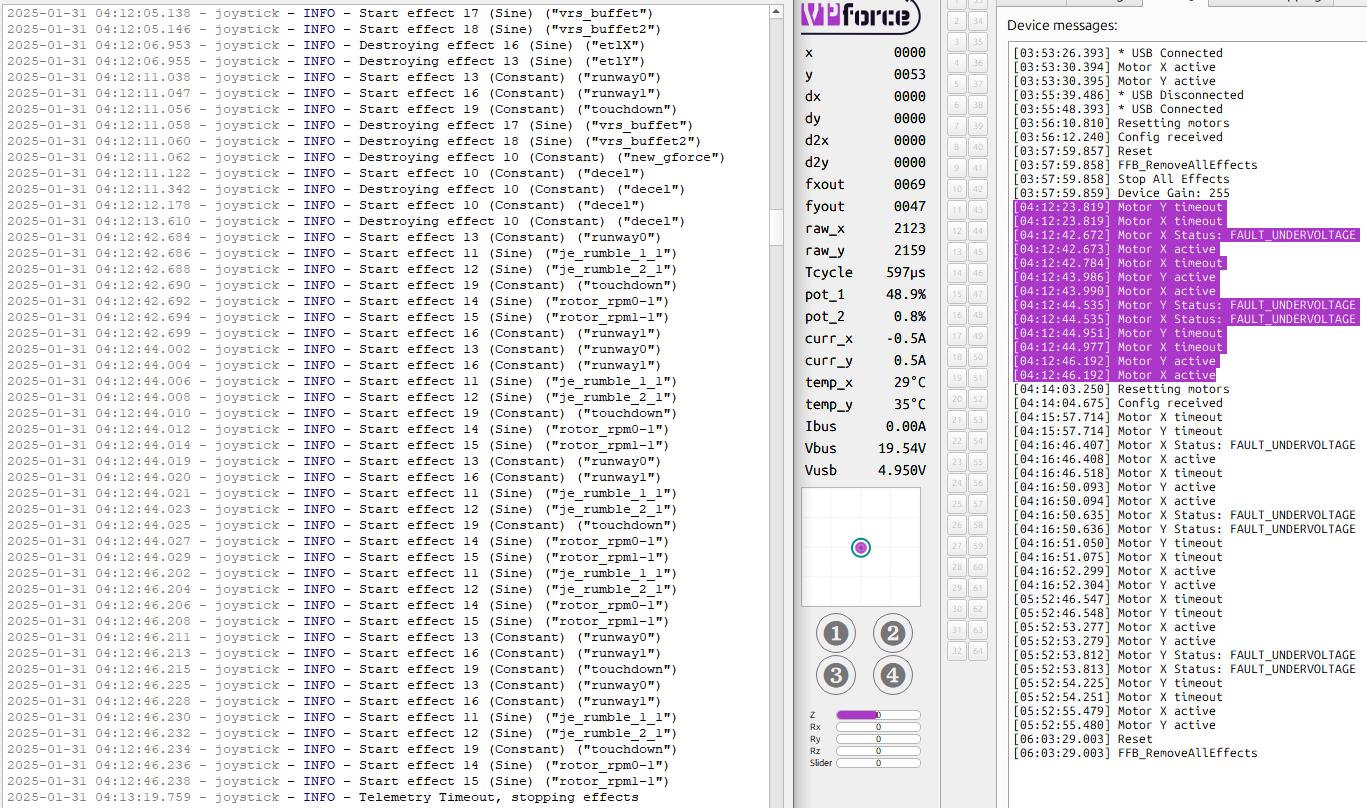Click the 04:16:46.407 Motor X FAULT_UNDERVOLTAGE line
1367x808 pixels.
click(1185, 445)
